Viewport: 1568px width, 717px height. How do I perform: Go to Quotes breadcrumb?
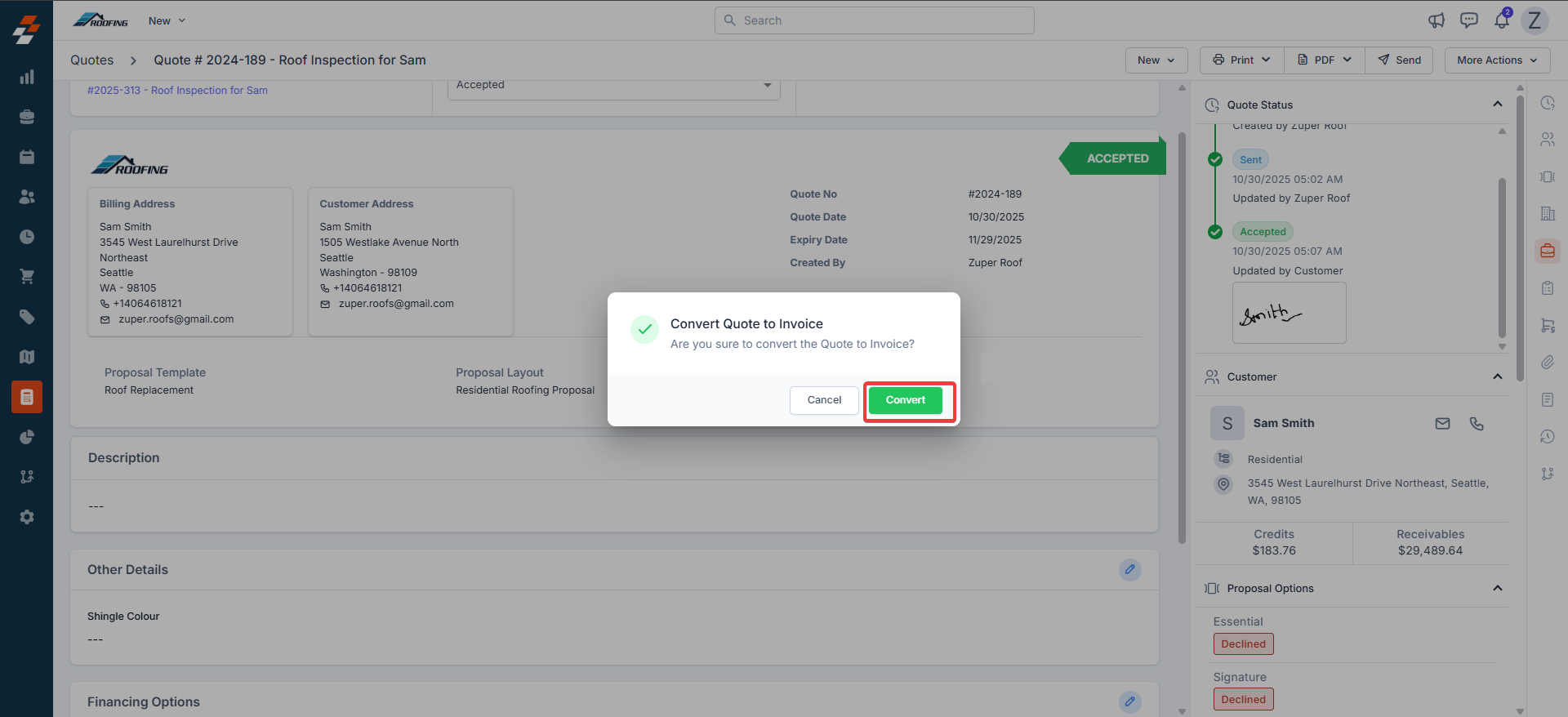(91, 60)
